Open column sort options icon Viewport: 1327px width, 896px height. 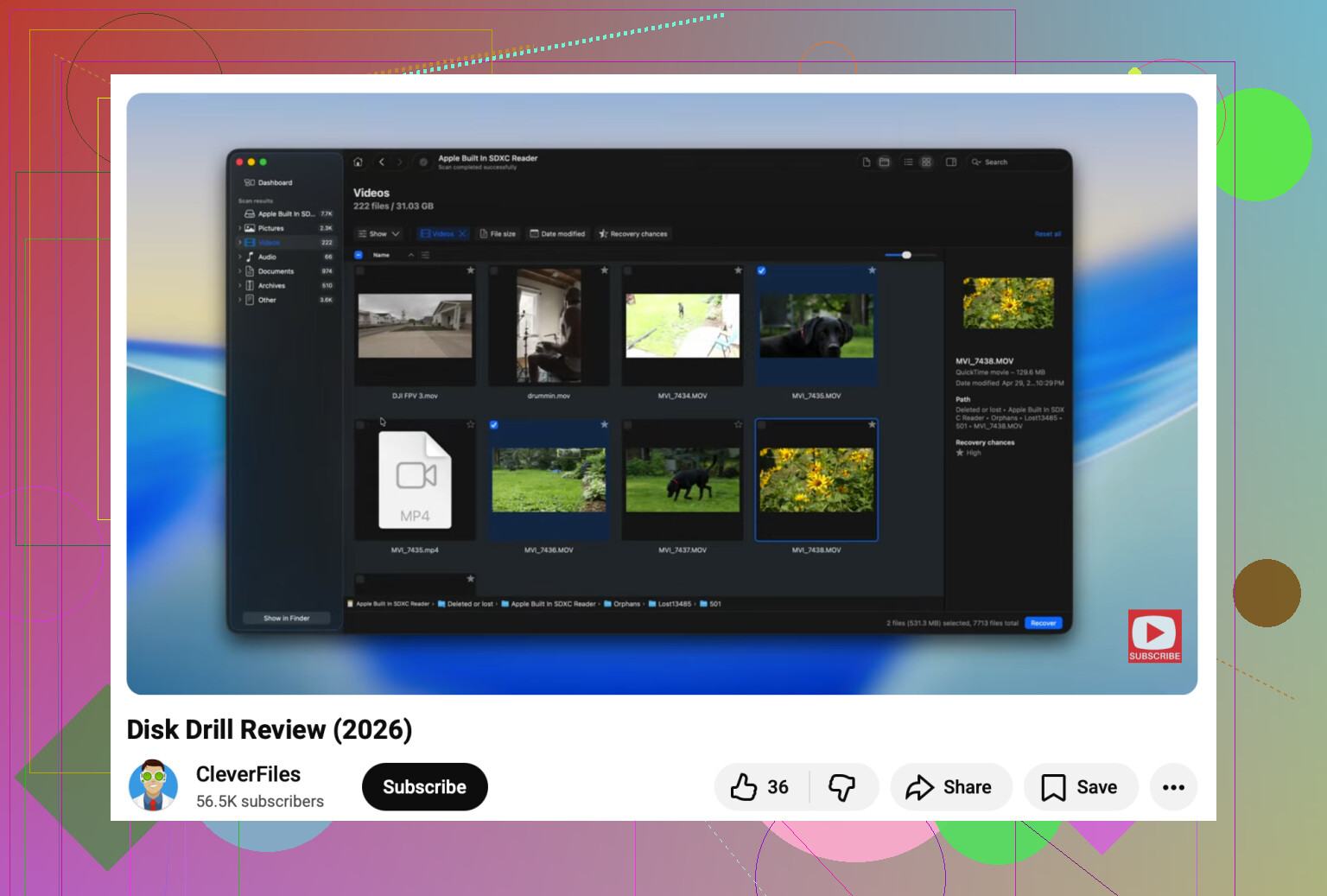click(425, 255)
